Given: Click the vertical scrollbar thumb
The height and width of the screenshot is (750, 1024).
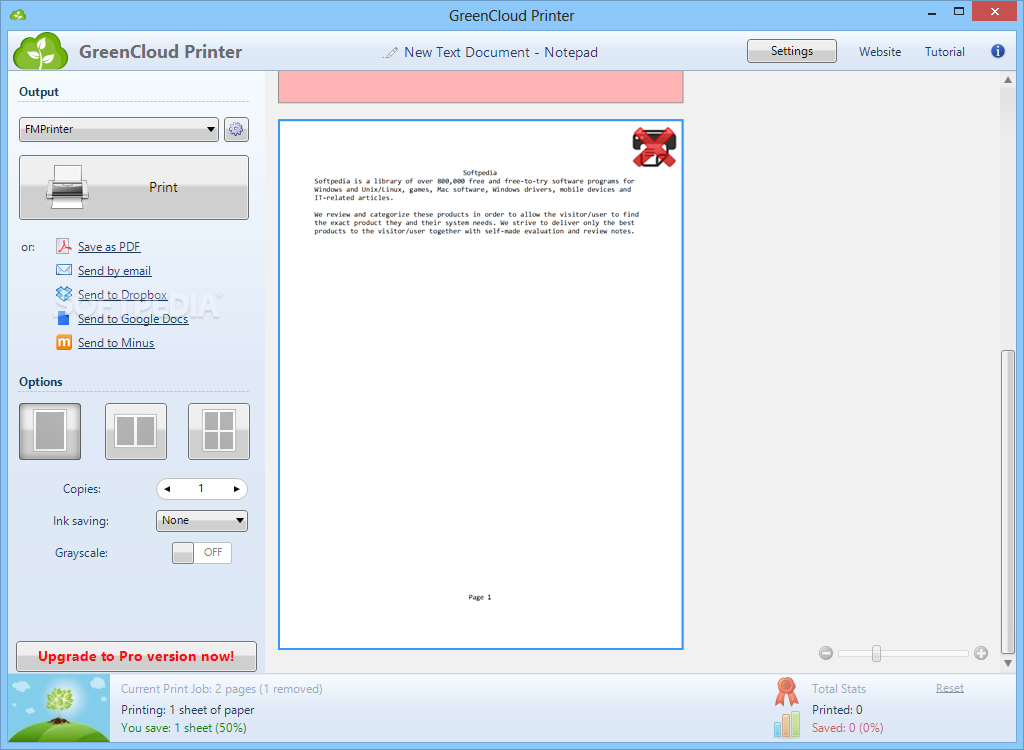Looking at the screenshot, I should (x=1008, y=502).
